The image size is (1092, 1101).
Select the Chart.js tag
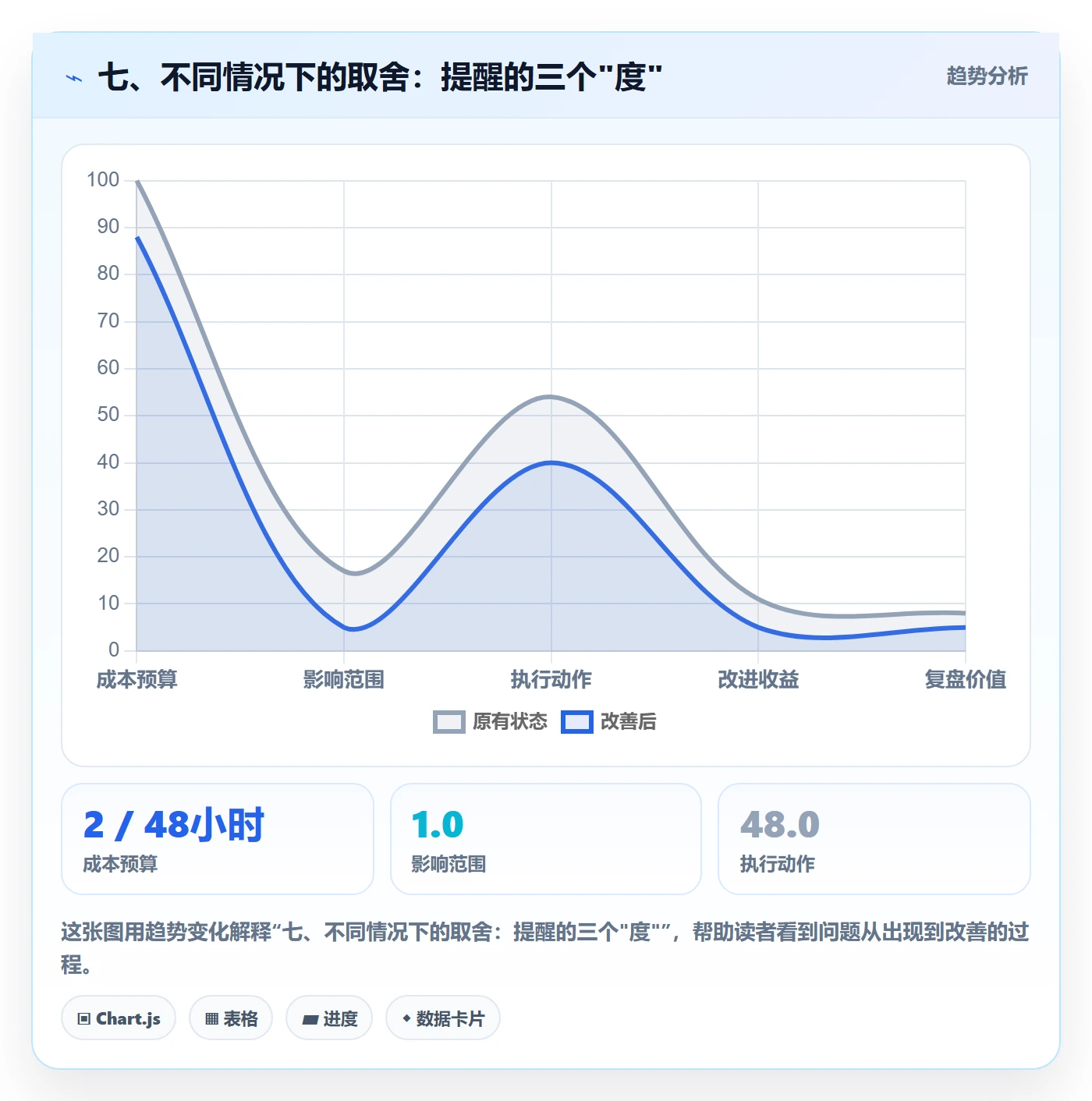click(119, 1018)
